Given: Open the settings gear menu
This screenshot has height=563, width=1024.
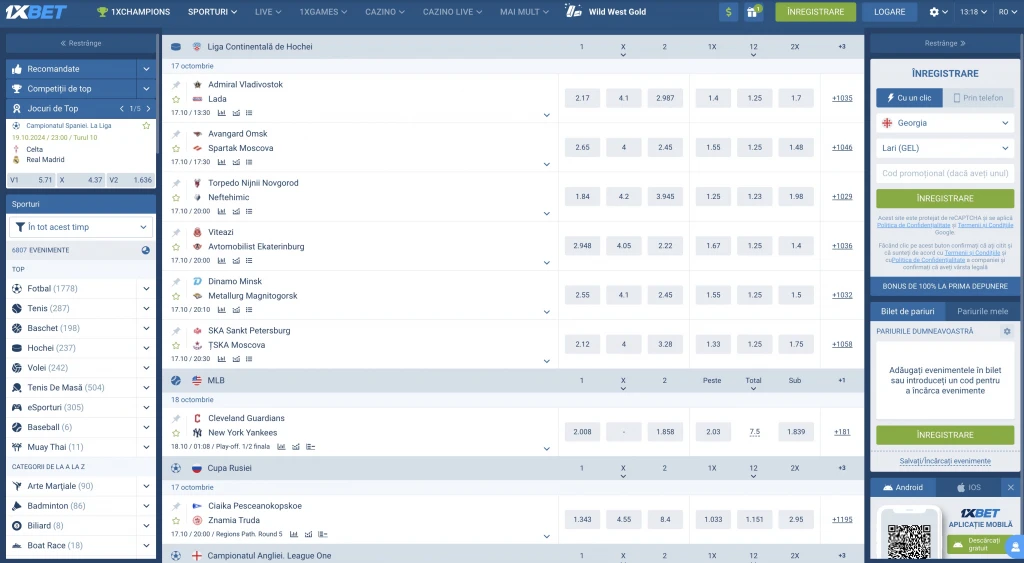Looking at the screenshot, I should tap(938, 12).
